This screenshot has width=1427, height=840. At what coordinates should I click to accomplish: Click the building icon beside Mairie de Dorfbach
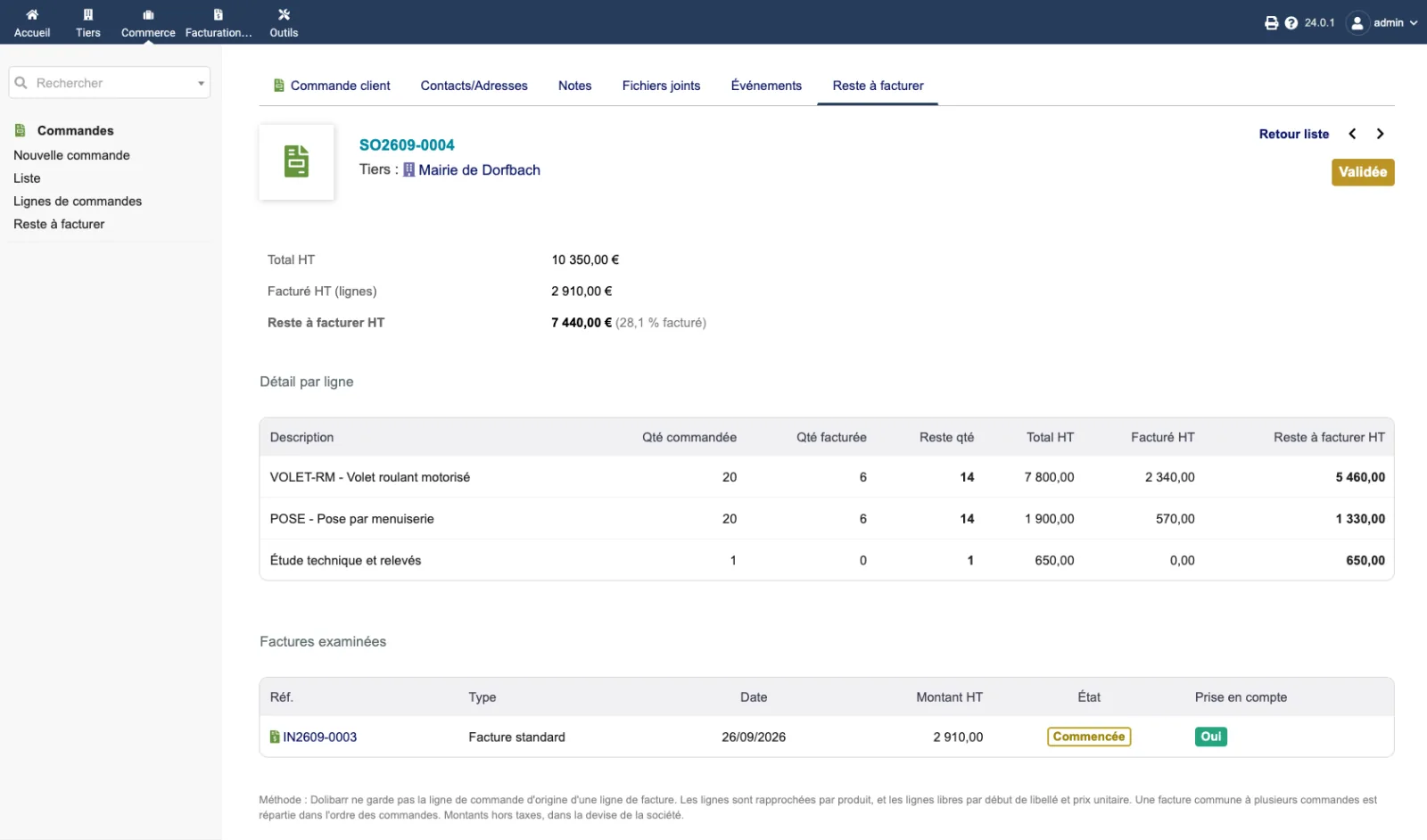click(x=408, y=169)
